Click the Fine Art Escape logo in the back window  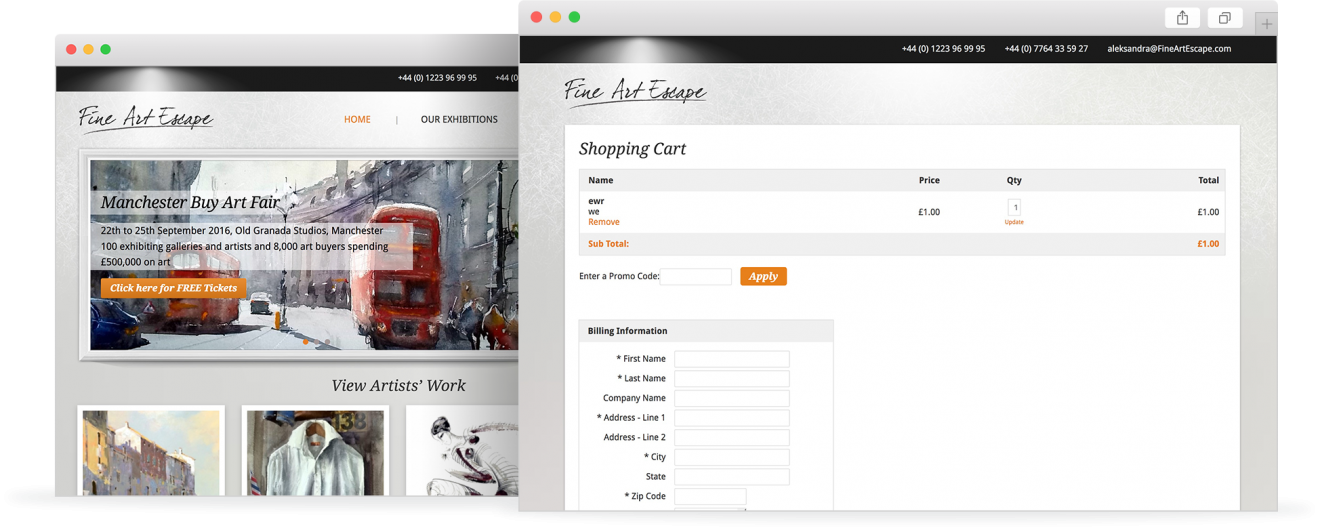[146, 118]
